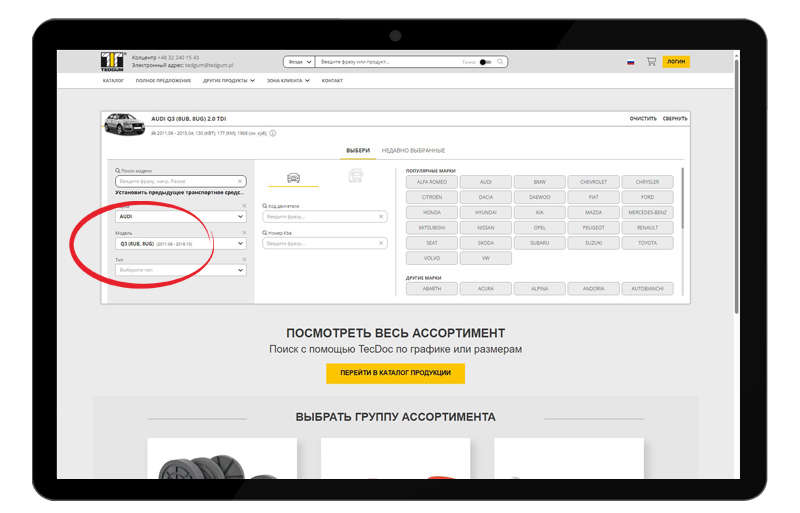Open Полное предложение menu item
This screenshot has height=513, width=800.
tap(163, 81)
